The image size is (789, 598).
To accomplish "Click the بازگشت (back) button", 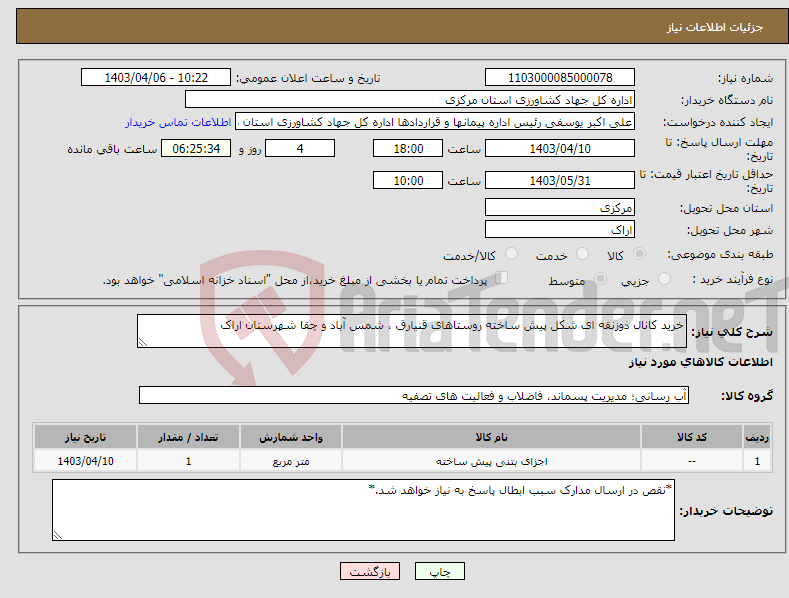I will [370, 571].
